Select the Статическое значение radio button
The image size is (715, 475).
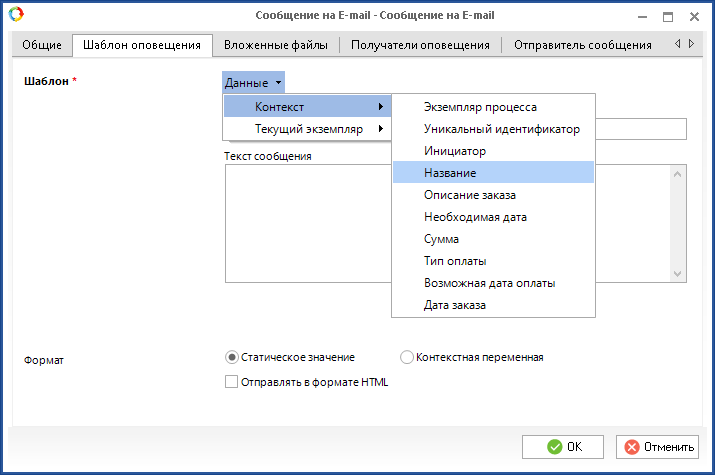click(232, 357)
